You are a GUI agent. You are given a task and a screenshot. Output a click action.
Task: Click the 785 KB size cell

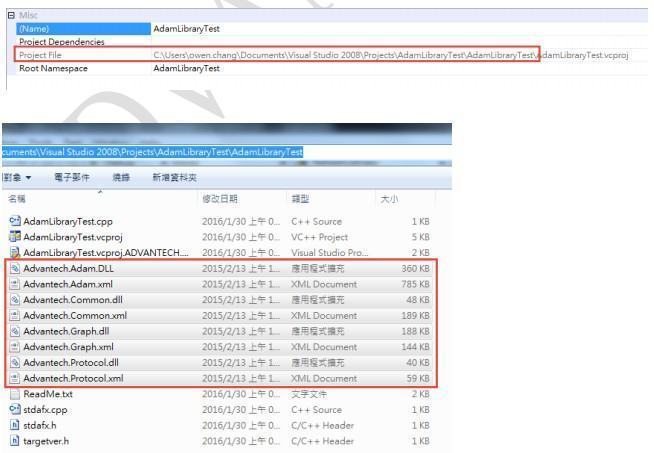(x=415, y=284)
